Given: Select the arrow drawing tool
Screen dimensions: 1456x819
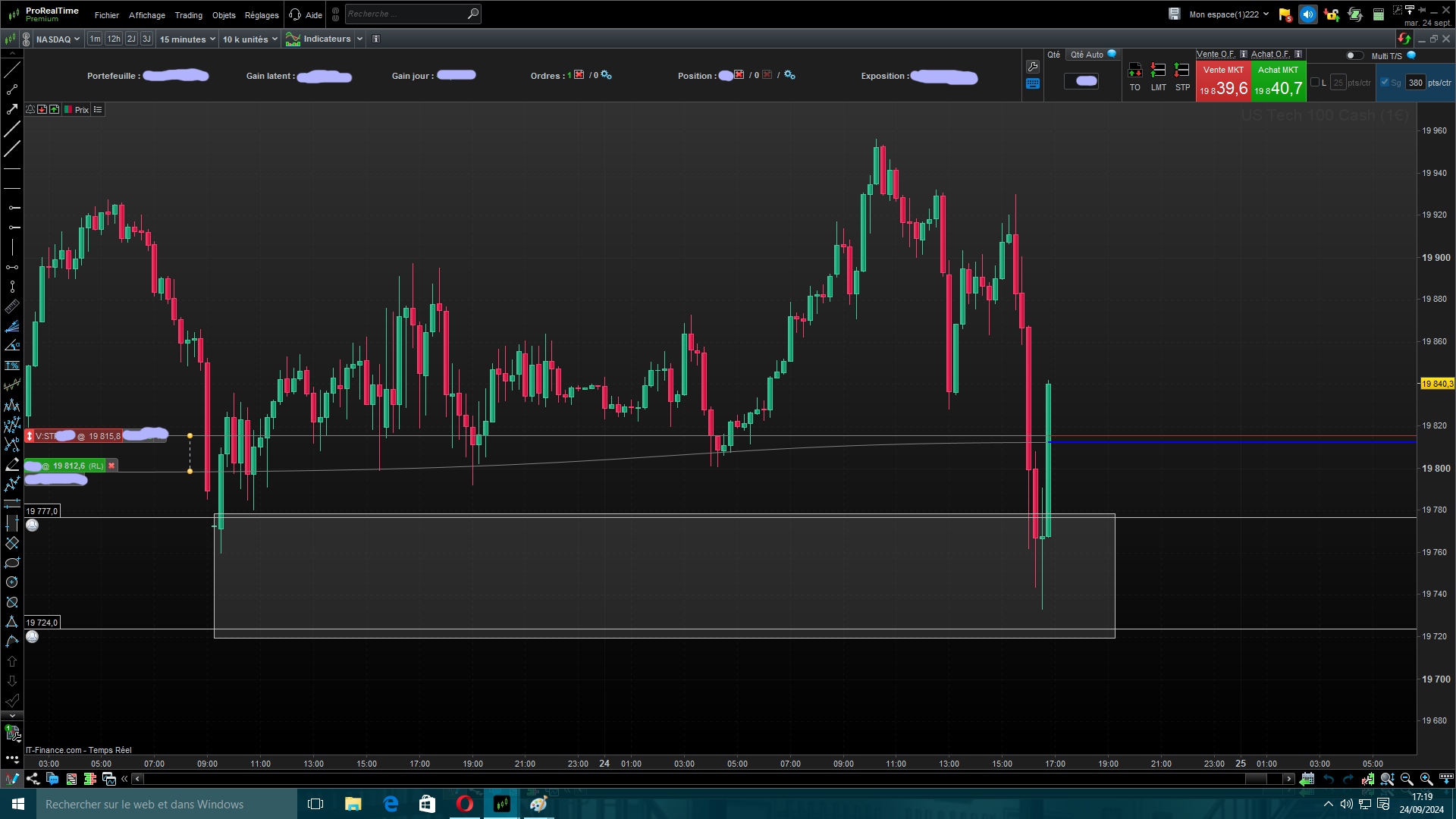Looking at the screenshot, I should point(12,110).
